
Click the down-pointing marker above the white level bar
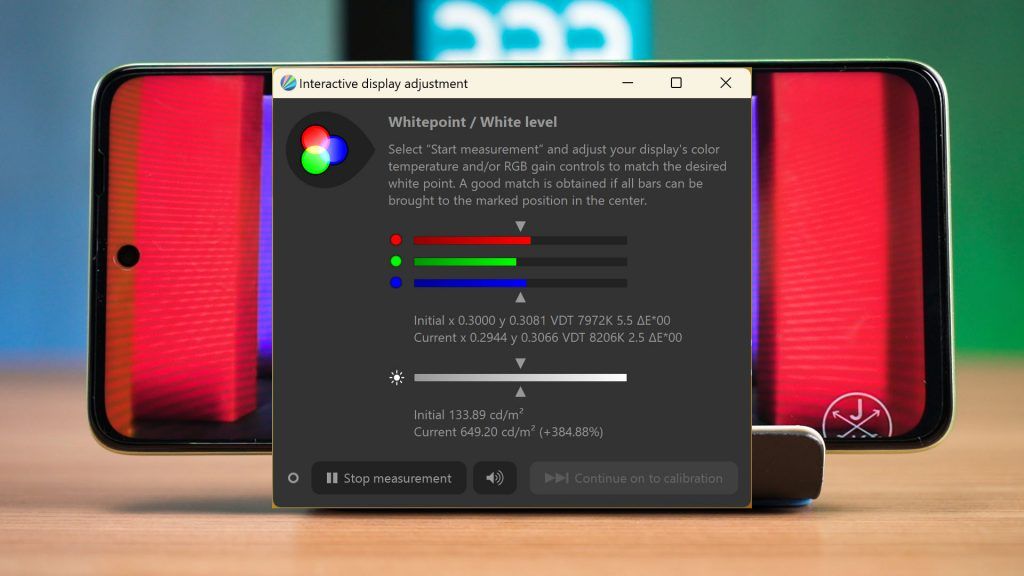[x=520, y=363]
